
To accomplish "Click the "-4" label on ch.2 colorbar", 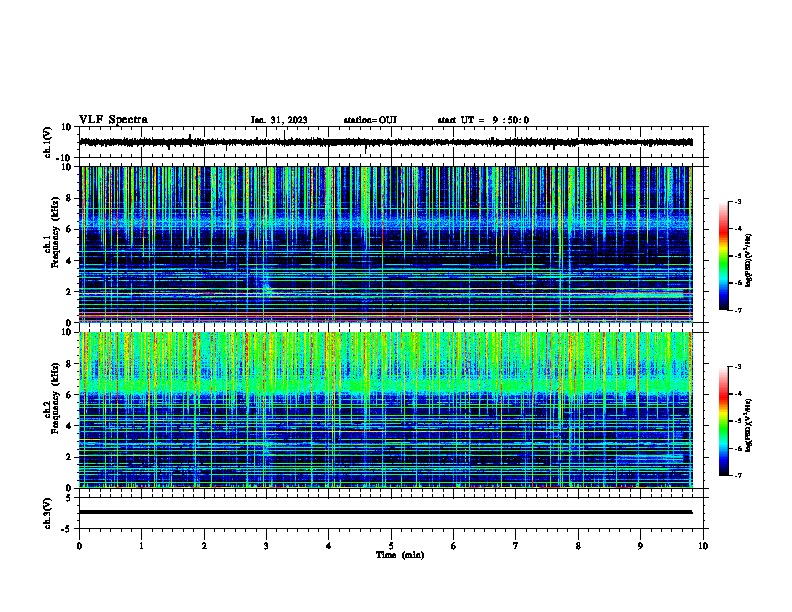I will point(737,394).
